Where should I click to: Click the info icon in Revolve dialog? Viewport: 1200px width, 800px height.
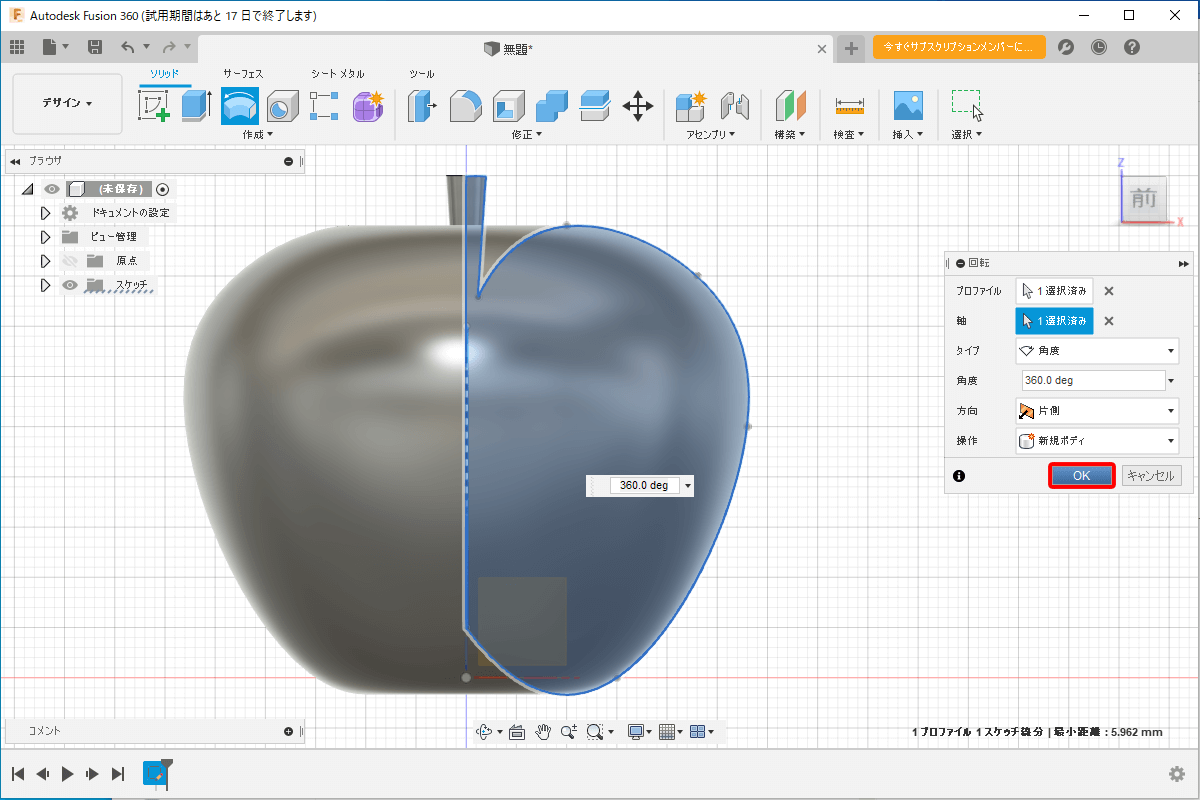click(x=959, y=476)
